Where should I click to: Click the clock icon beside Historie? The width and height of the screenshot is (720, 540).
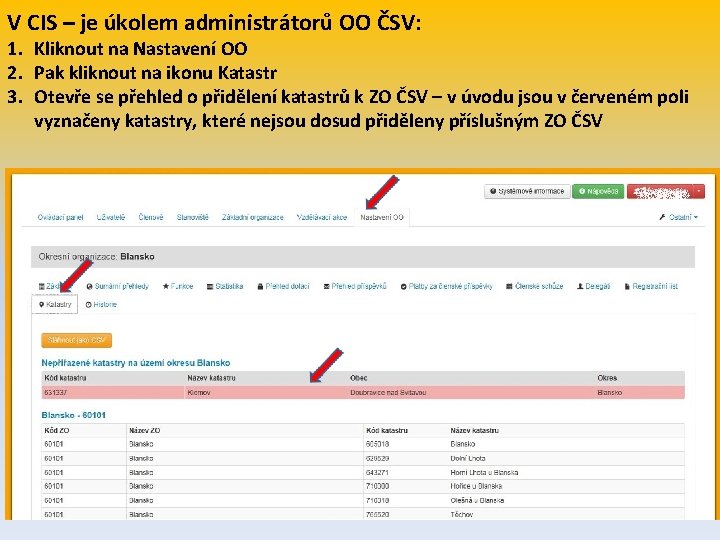coord(89,304)
